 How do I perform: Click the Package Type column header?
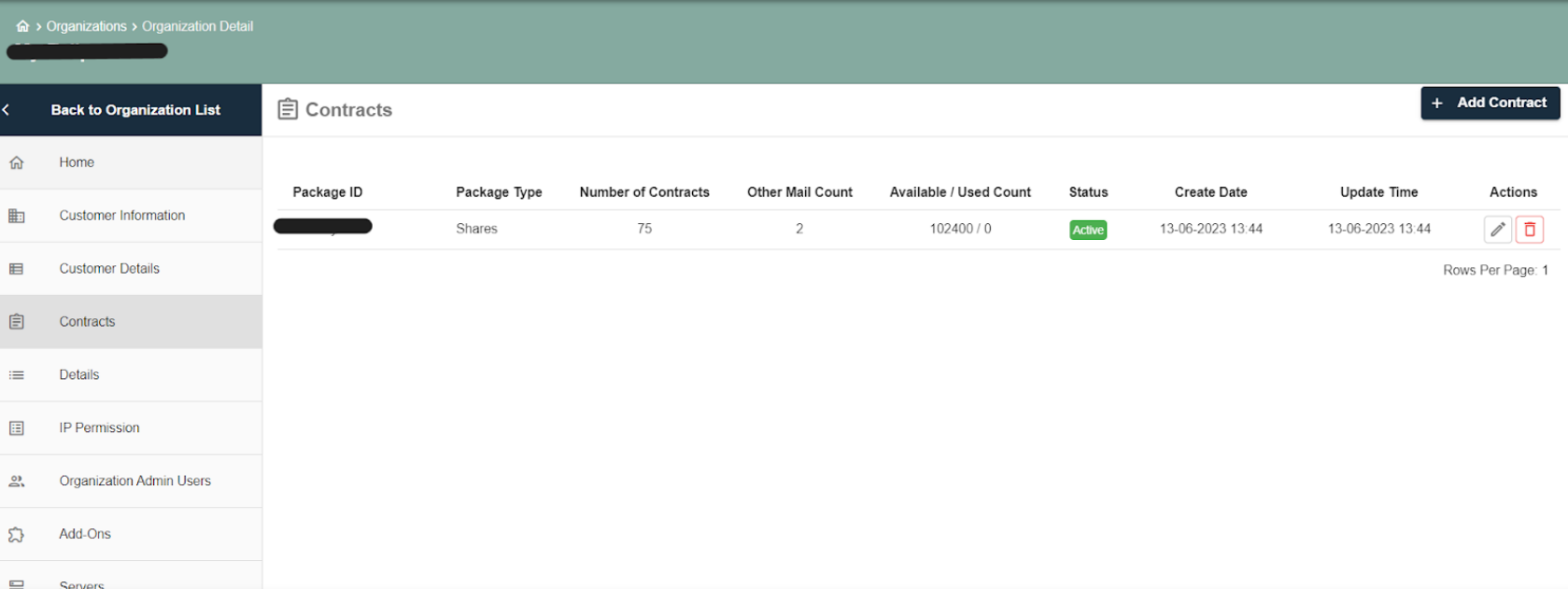[x=499, y=192]
